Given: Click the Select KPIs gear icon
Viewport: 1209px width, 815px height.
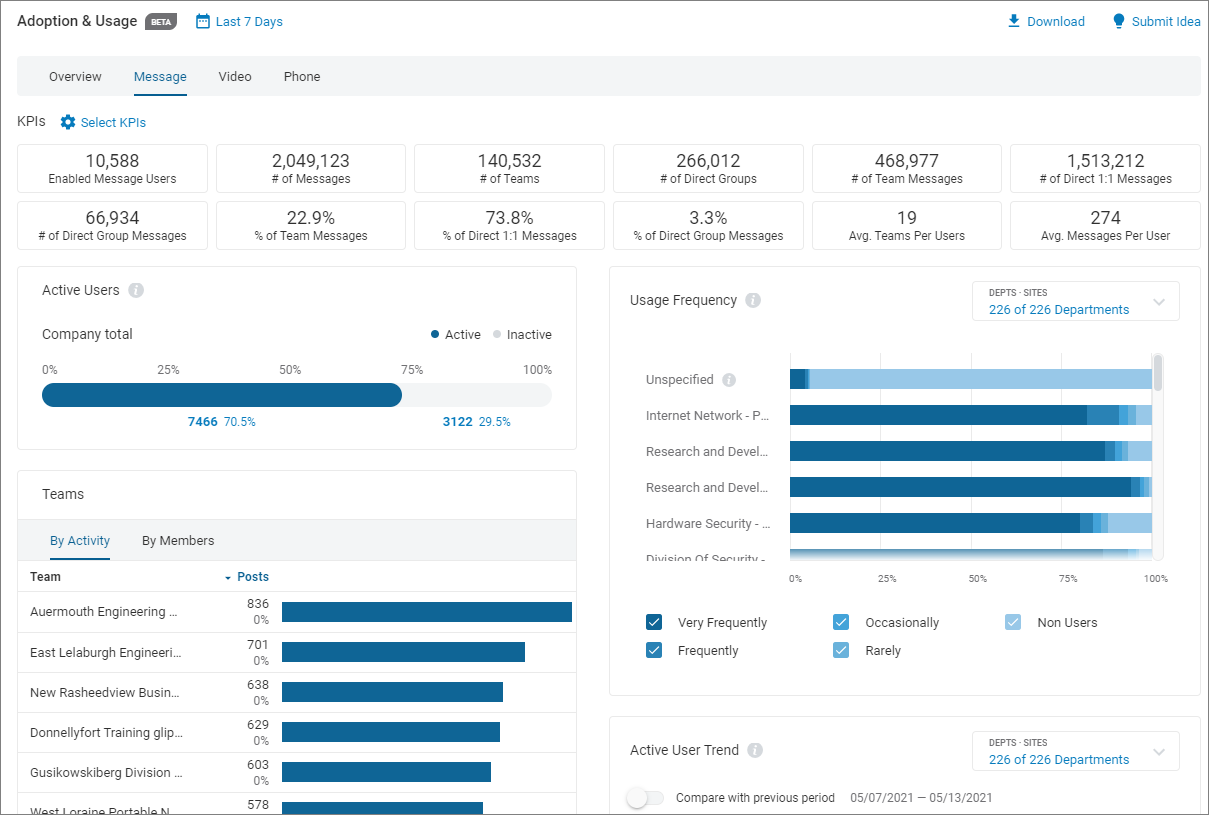Looking at the screenshot, I should point(67,122).
